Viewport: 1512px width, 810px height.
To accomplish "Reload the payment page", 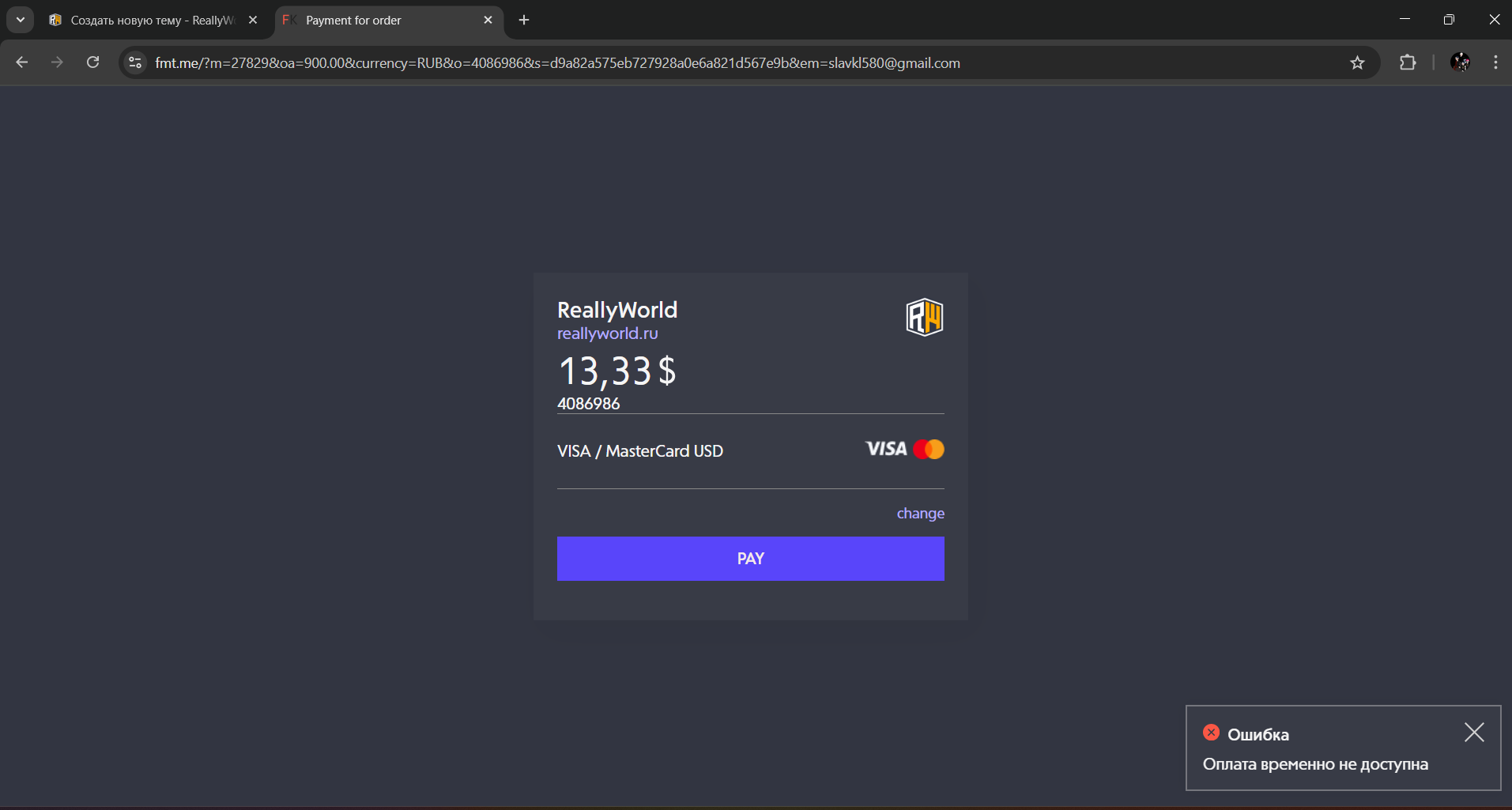I will click(x=92, y=62).
